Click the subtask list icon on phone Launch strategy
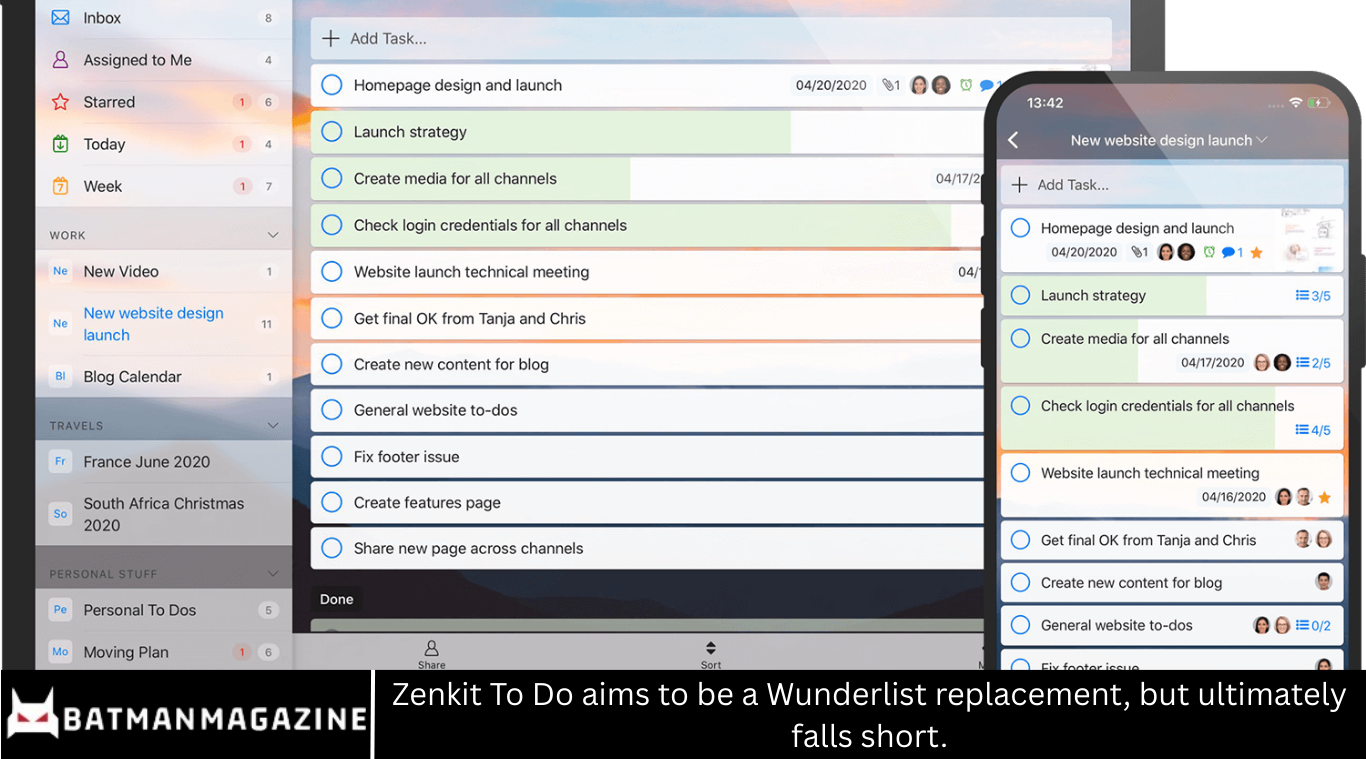The image size is (1366, 759). (1302, 295)
